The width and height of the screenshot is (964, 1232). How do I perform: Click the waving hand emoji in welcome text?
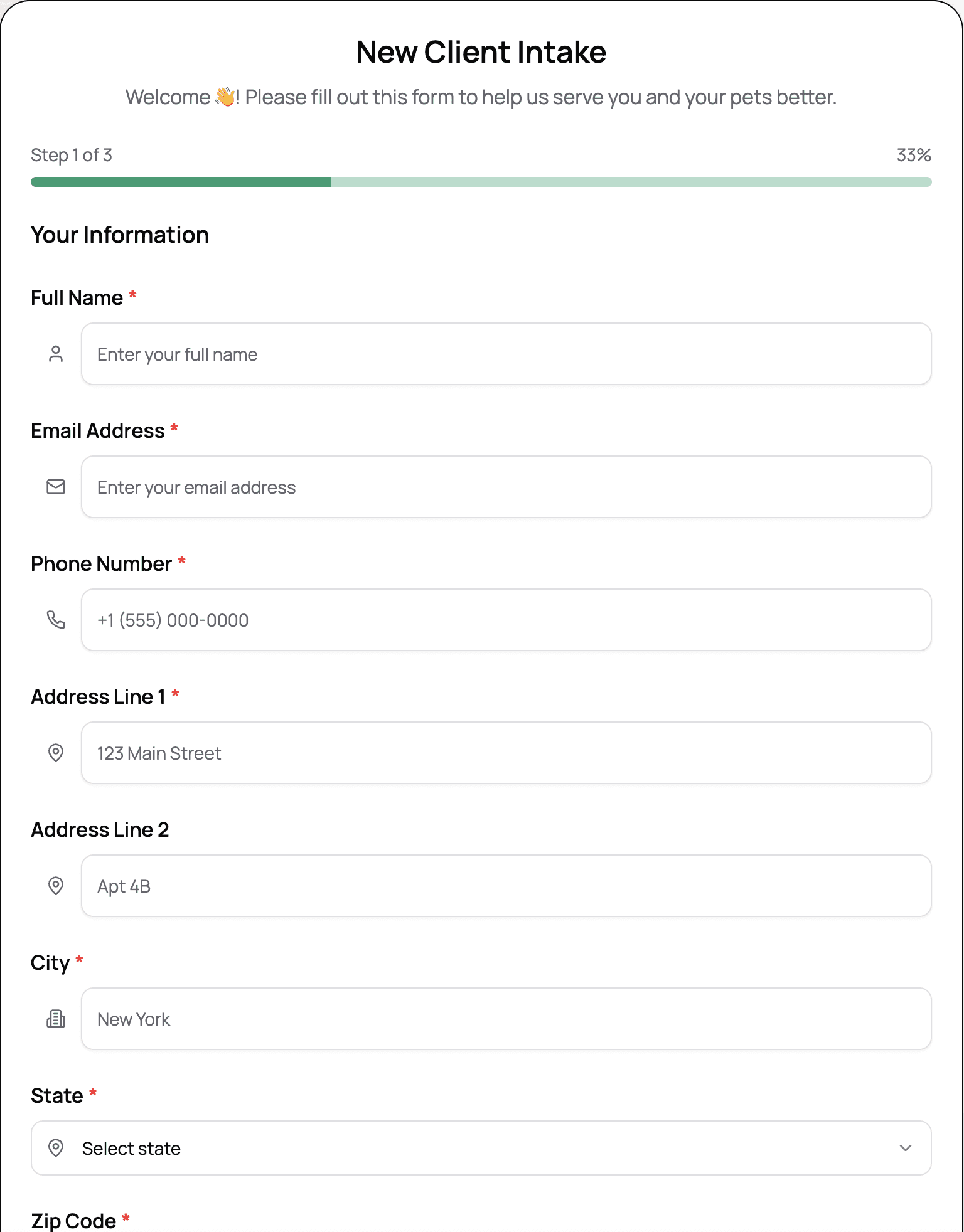(225, 97)
